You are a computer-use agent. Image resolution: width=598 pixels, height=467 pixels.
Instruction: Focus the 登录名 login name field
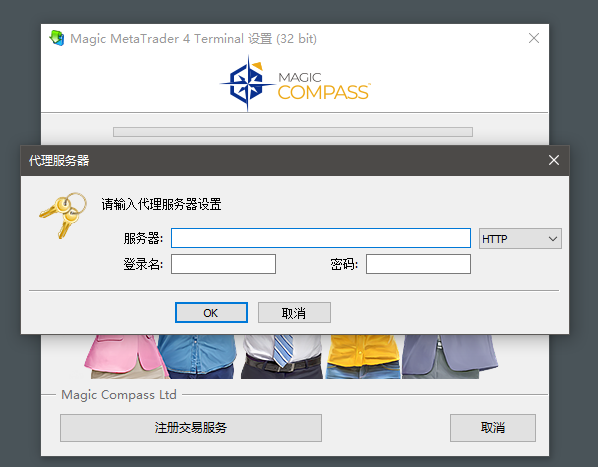[x=223, y=264]
